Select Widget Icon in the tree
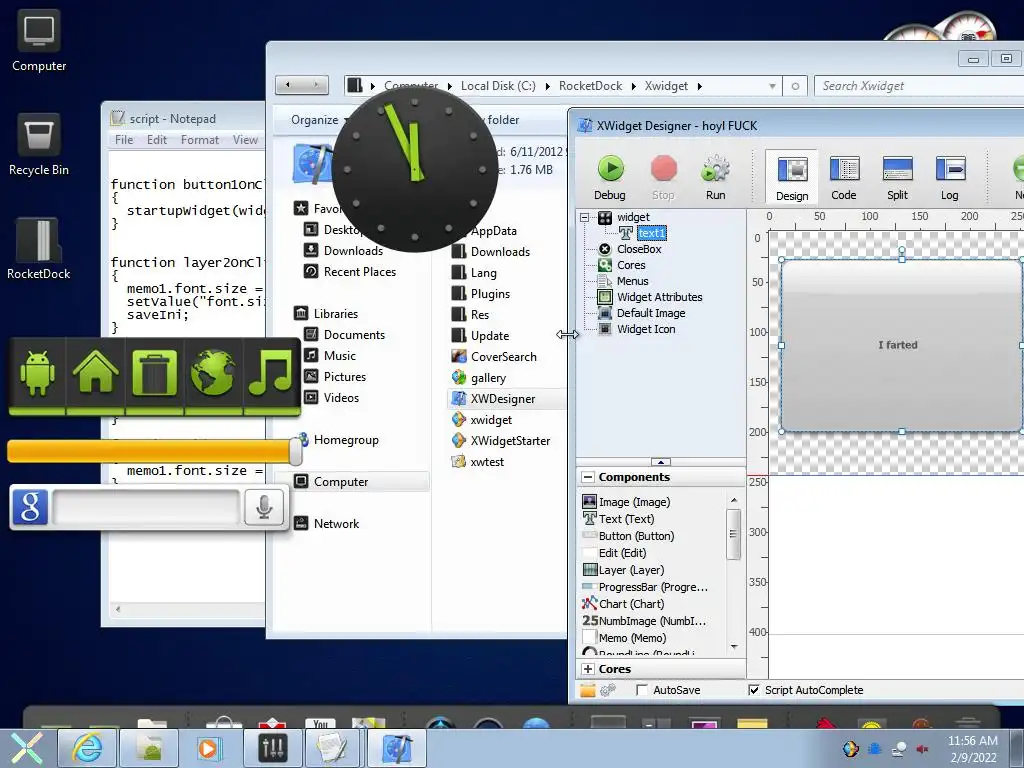Screen dimensions: 1024x768 coord(646,329)
